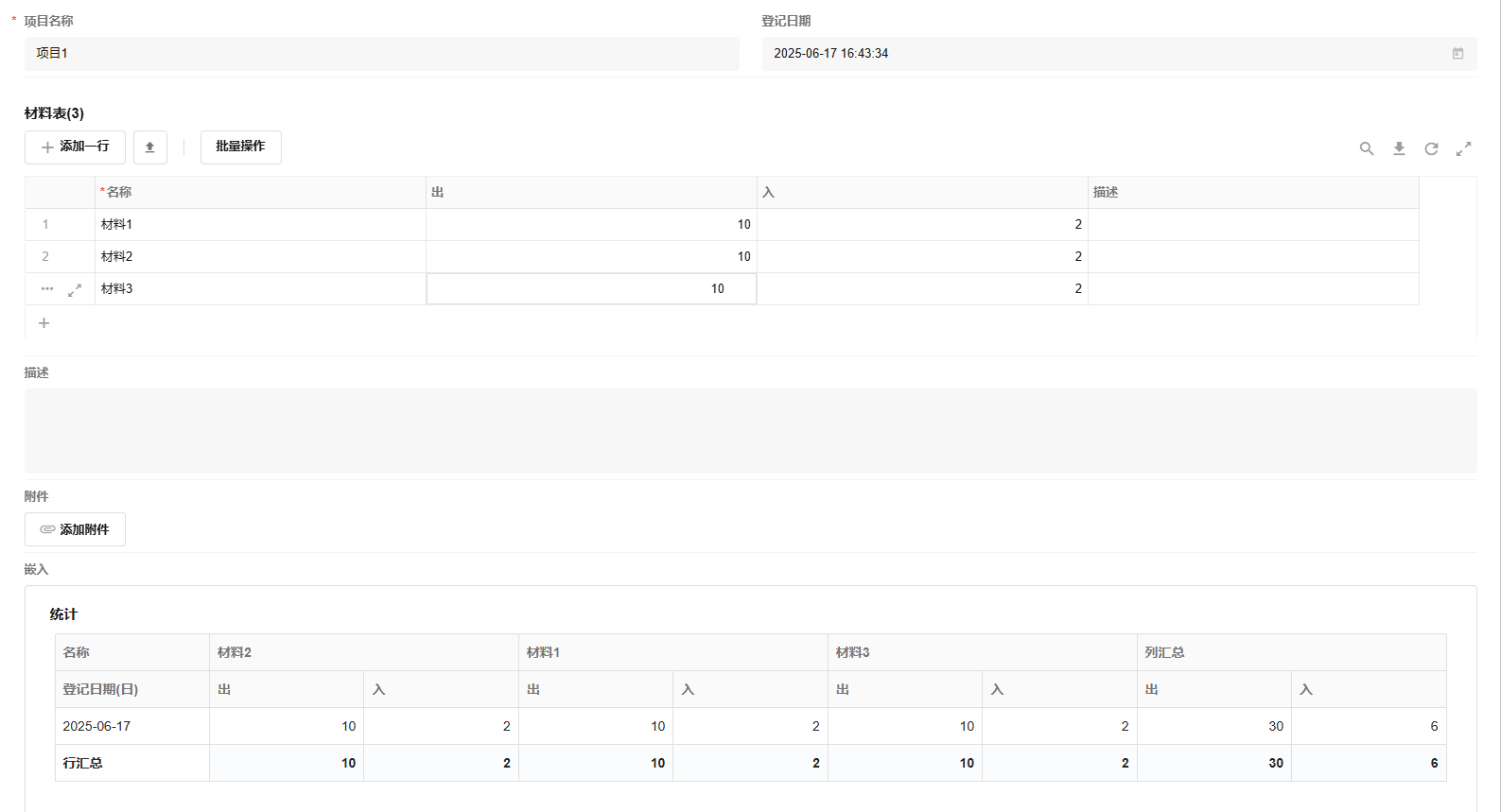Select the 材料1 name cell
This screenshot has height=812, width=1501.
tap(260, 225)
